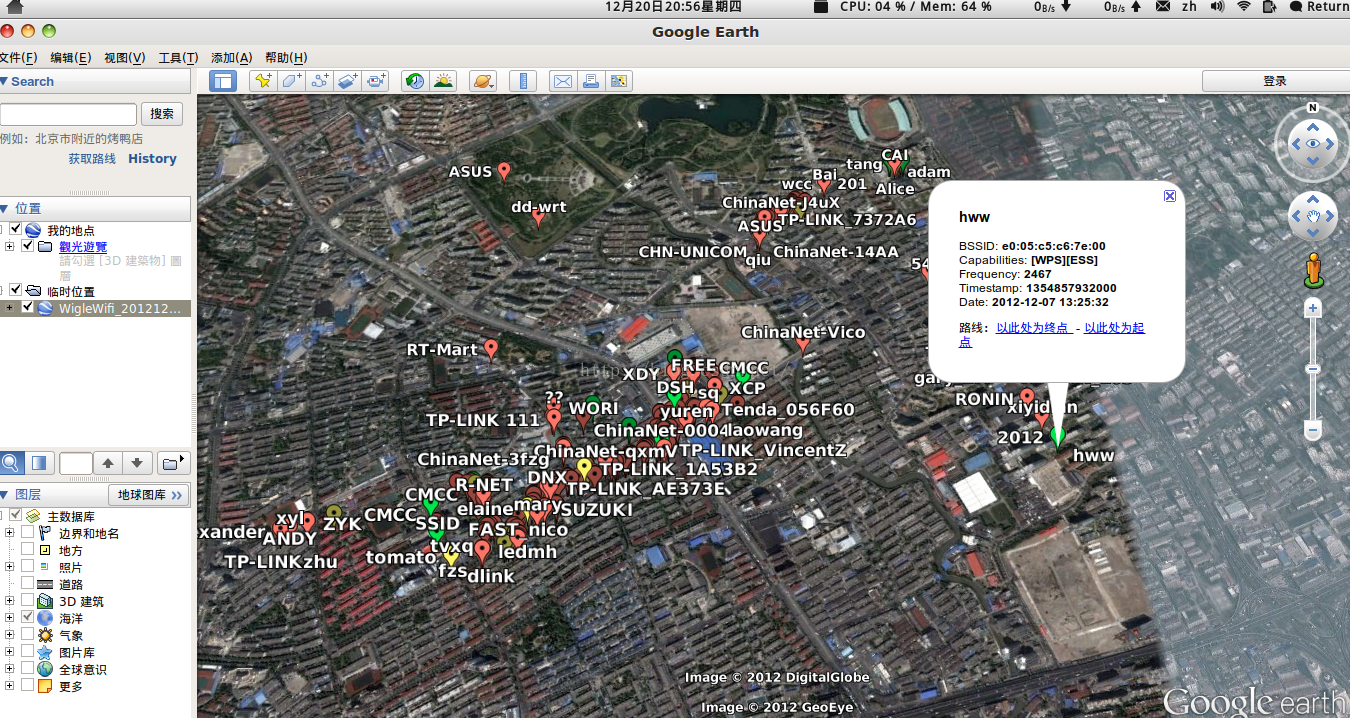Screen dimensions: 1350x718
Task: Expand the 照片 photos layer node
Action: 9,567
